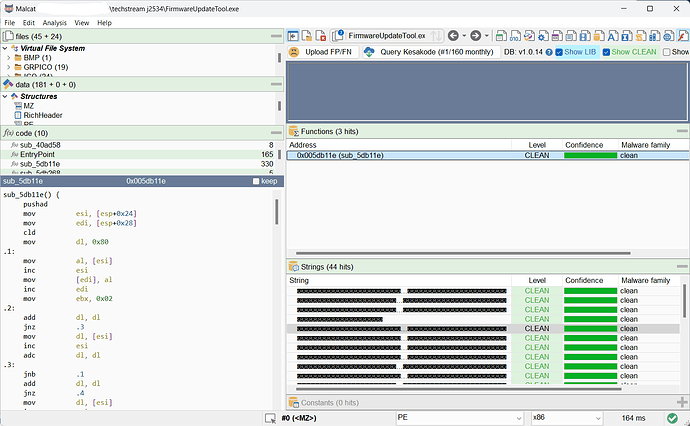Navigate back with the left arrow button
This screenshot has height=426, width=690.
[453, 36]
